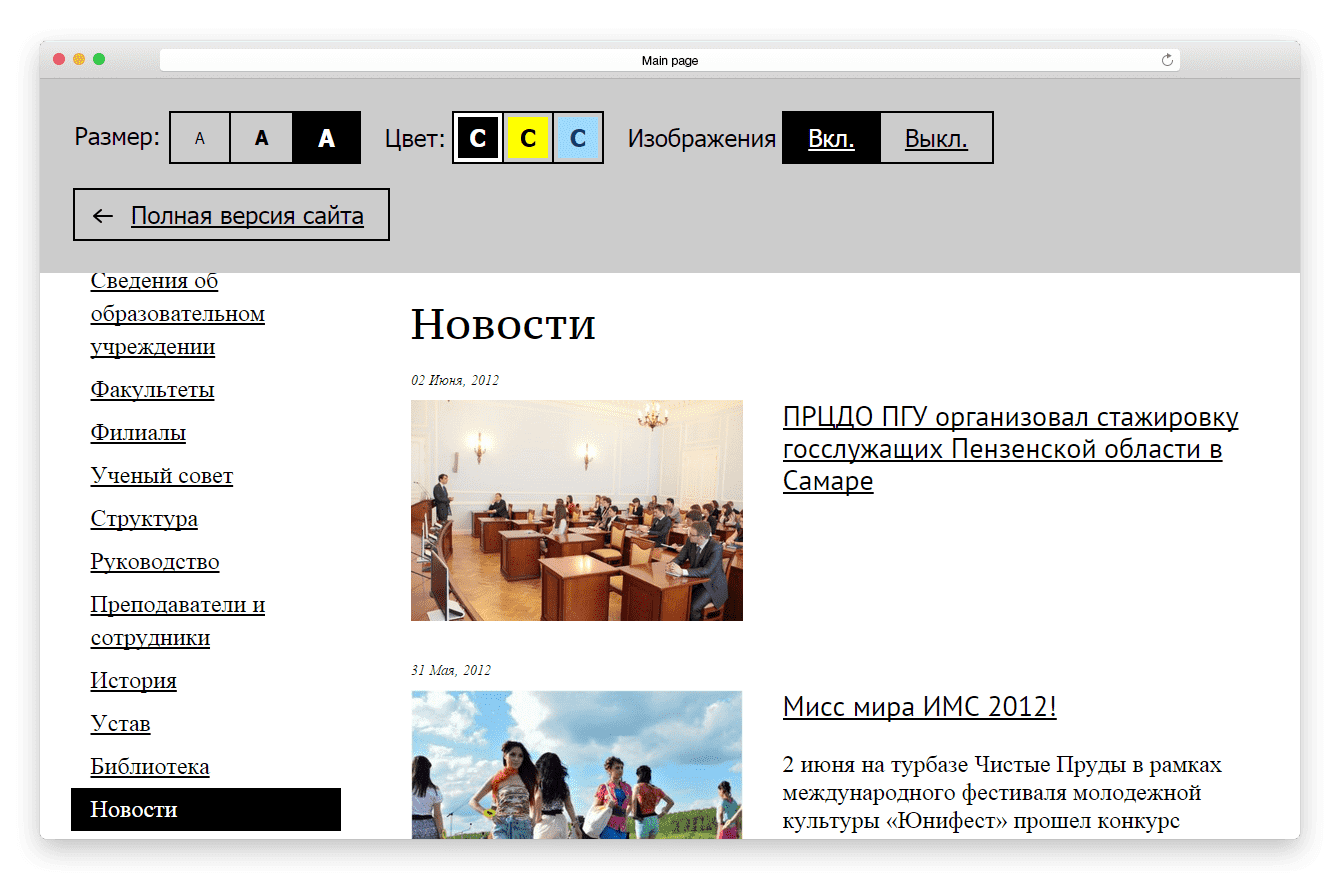1340x879 pixels.
Task: Choose the black color scheme swatch
Action: click(x=478, y=138)
